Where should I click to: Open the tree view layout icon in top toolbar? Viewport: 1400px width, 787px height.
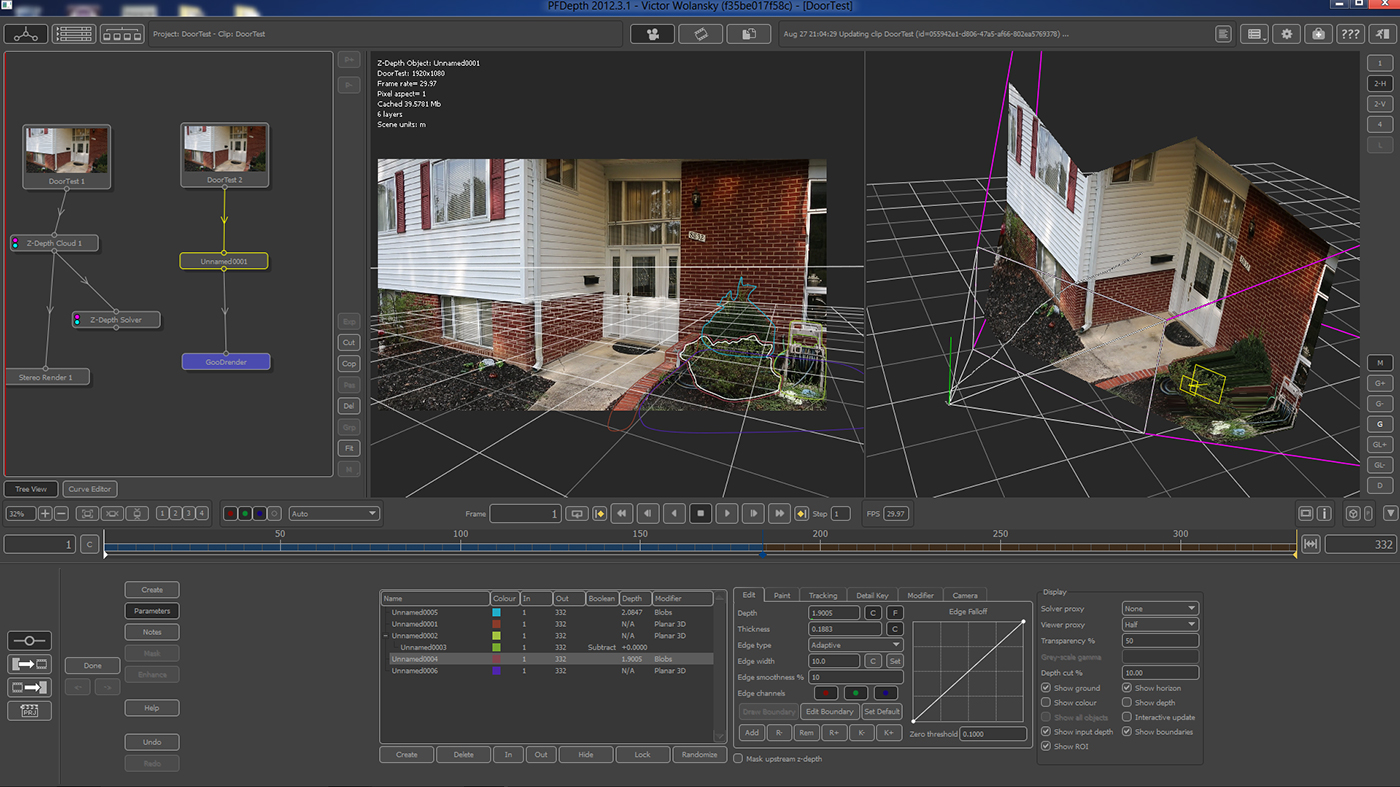26,34
